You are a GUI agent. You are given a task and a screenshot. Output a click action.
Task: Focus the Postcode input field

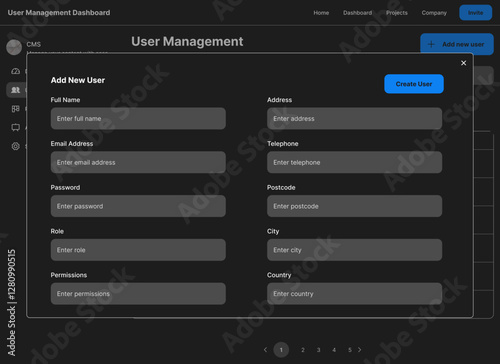click(354, 206)
